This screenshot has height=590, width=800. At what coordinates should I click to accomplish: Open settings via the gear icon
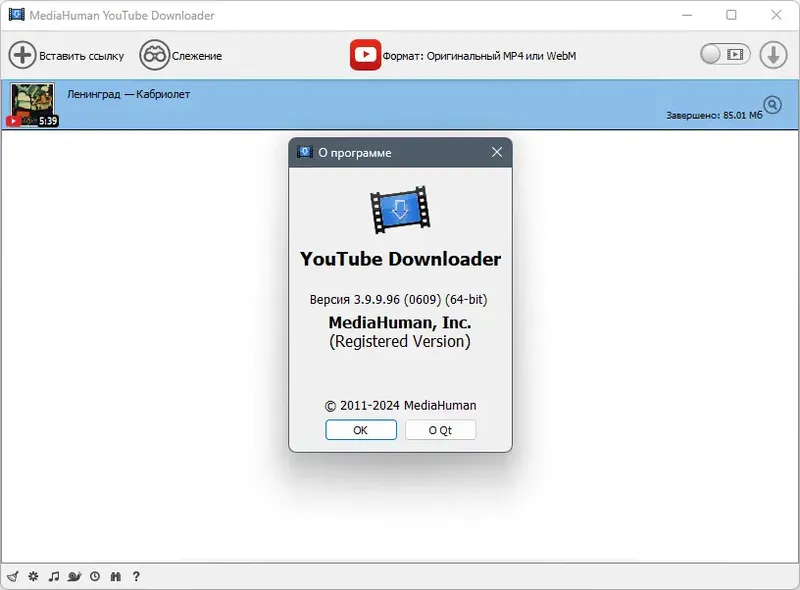click(x=33, y=576)
